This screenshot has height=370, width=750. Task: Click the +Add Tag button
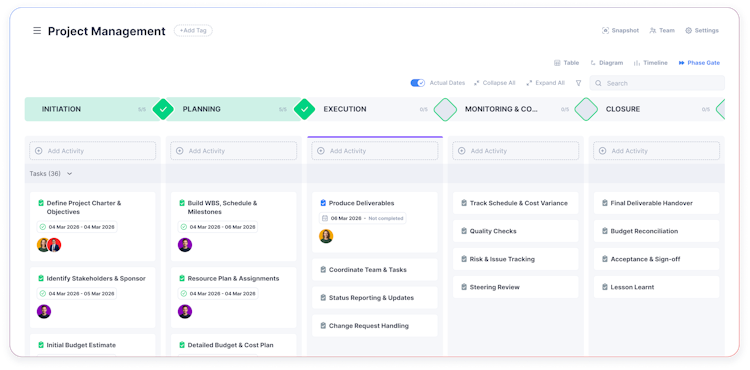(x=193, y=31)
